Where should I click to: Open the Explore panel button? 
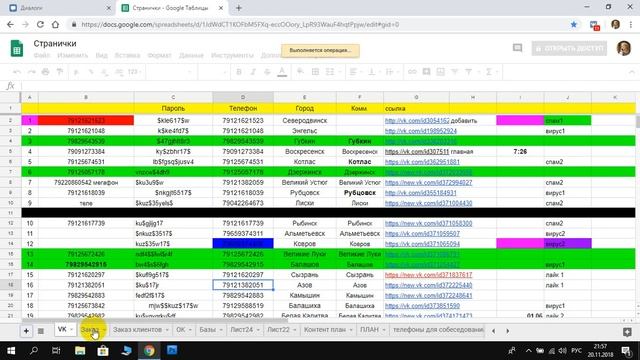(627, 332)
